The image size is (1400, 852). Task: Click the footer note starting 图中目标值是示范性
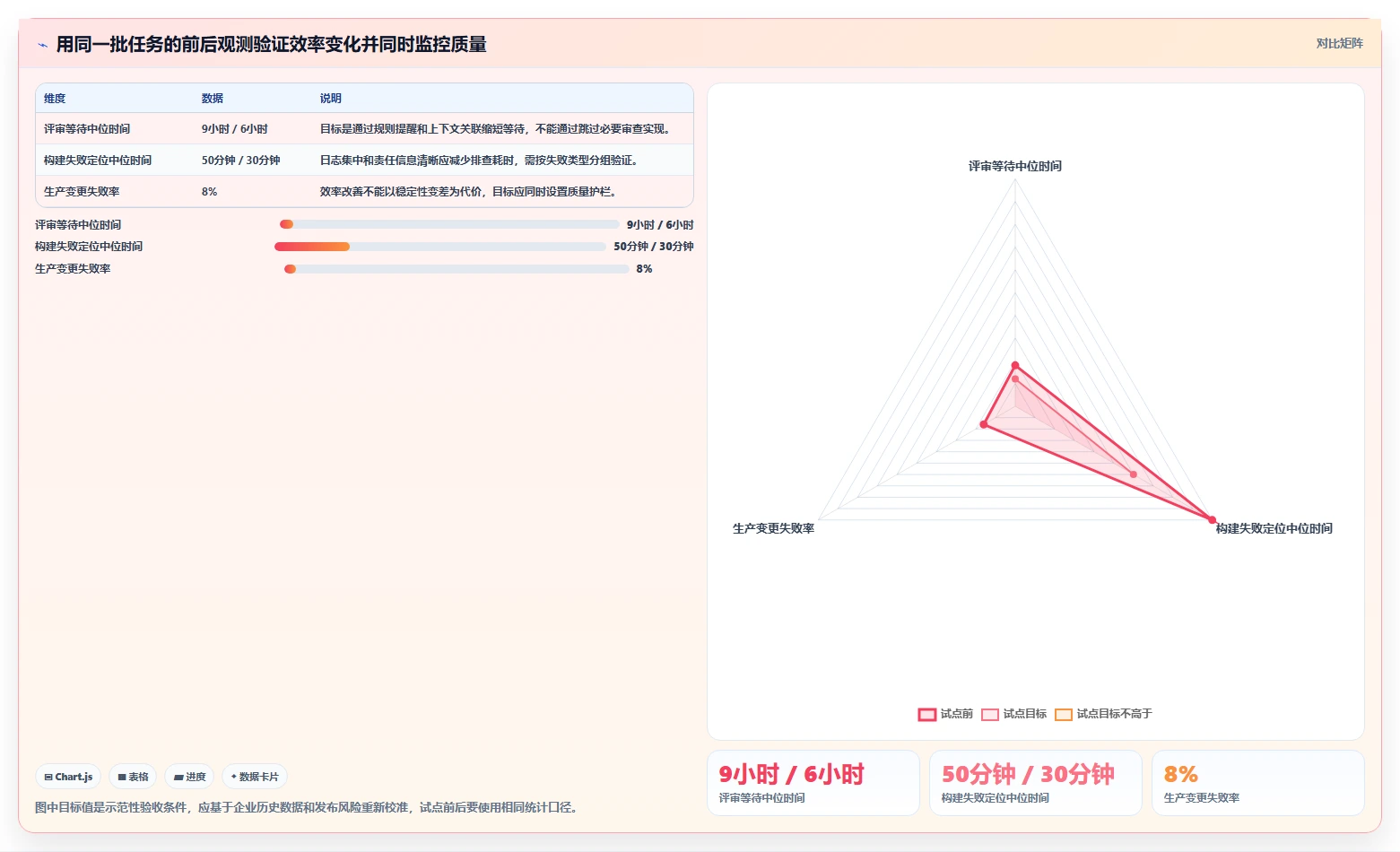pos(309,807)
